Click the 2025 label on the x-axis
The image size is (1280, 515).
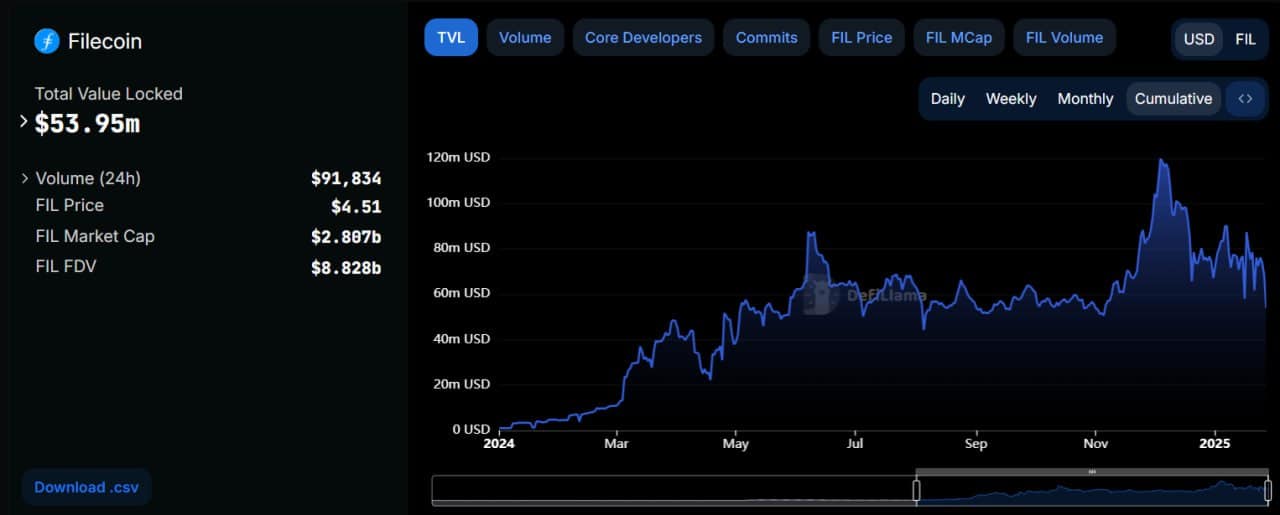coord(1215,443)
